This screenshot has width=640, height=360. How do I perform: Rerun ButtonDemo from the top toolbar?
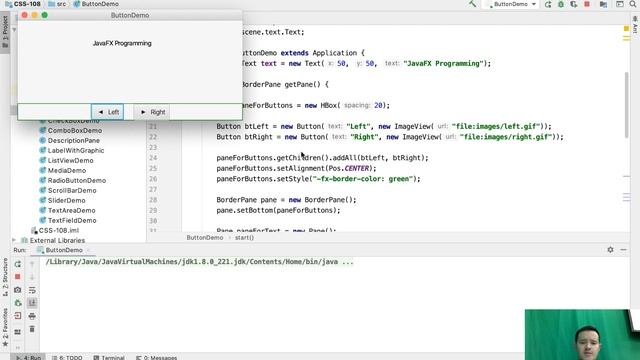(548, 4)
